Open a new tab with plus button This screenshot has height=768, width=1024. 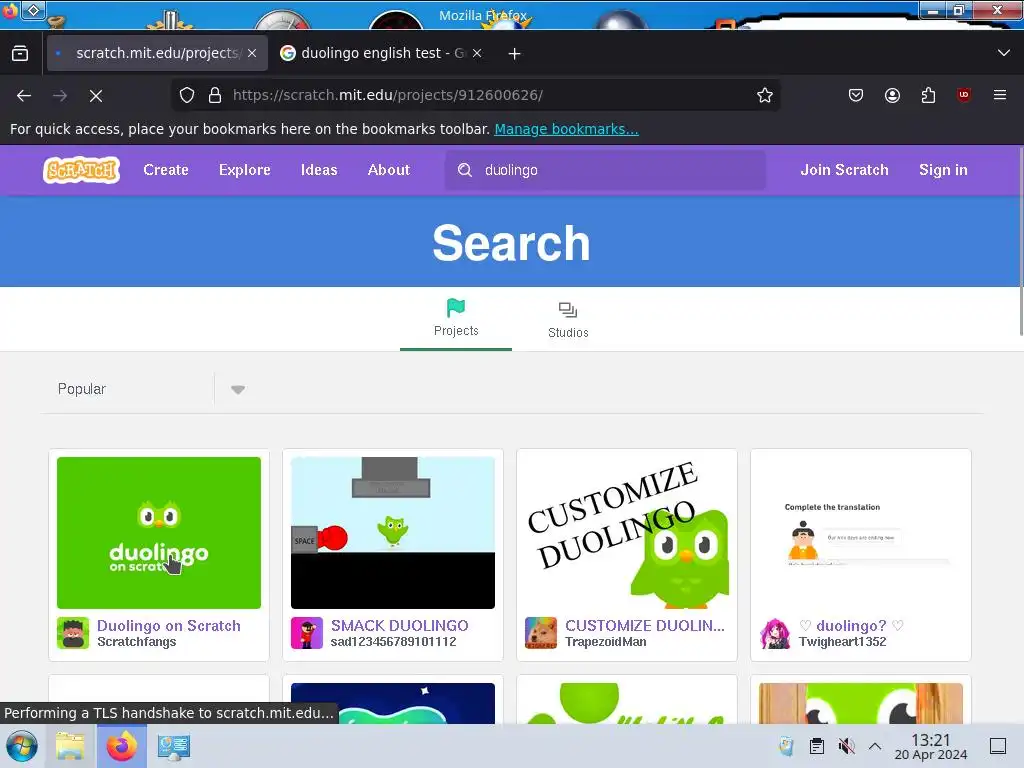(515, 54)
